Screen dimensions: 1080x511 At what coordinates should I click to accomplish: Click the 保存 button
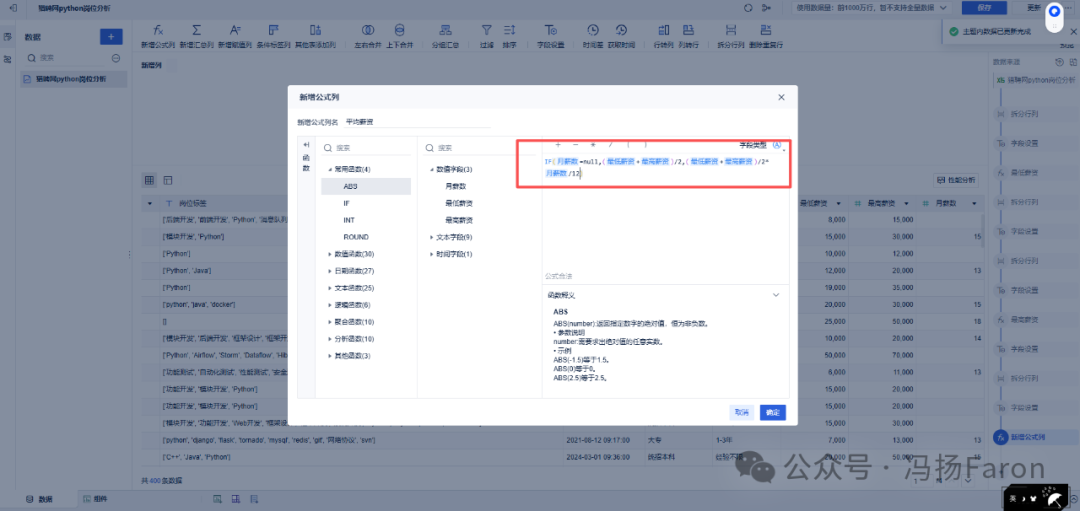[984, 8]
